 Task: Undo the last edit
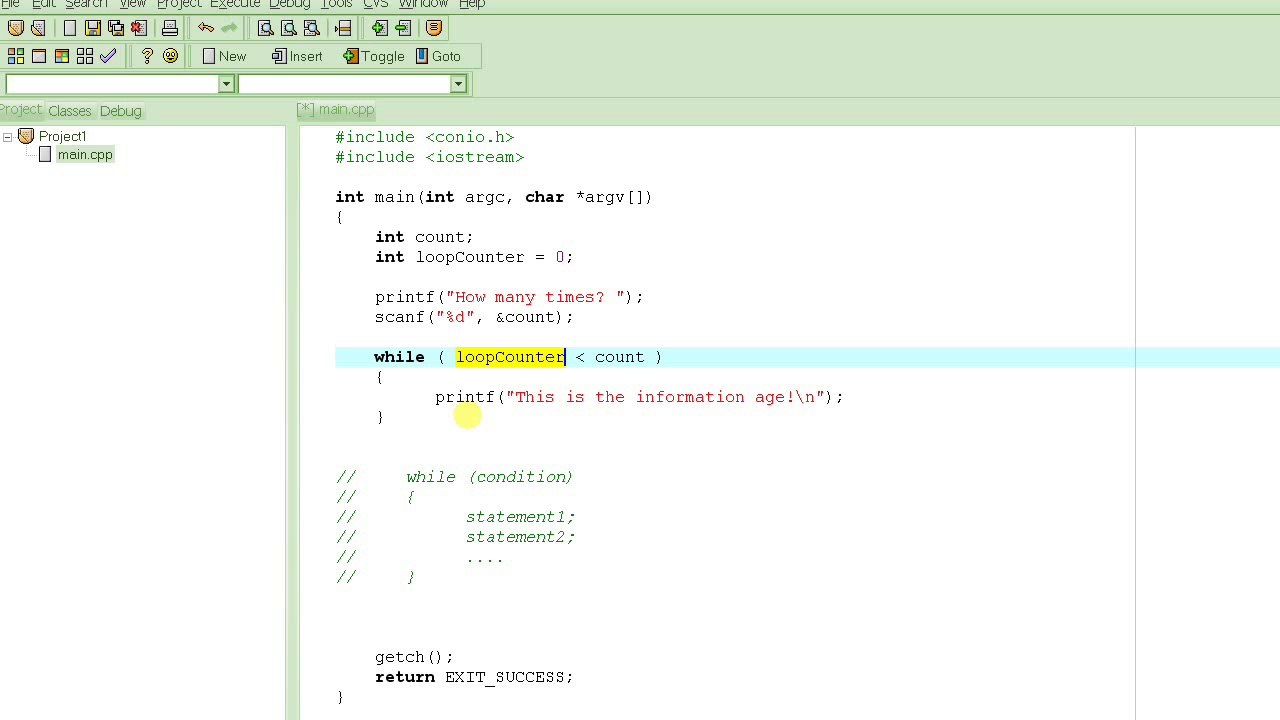tap(206, 28)
